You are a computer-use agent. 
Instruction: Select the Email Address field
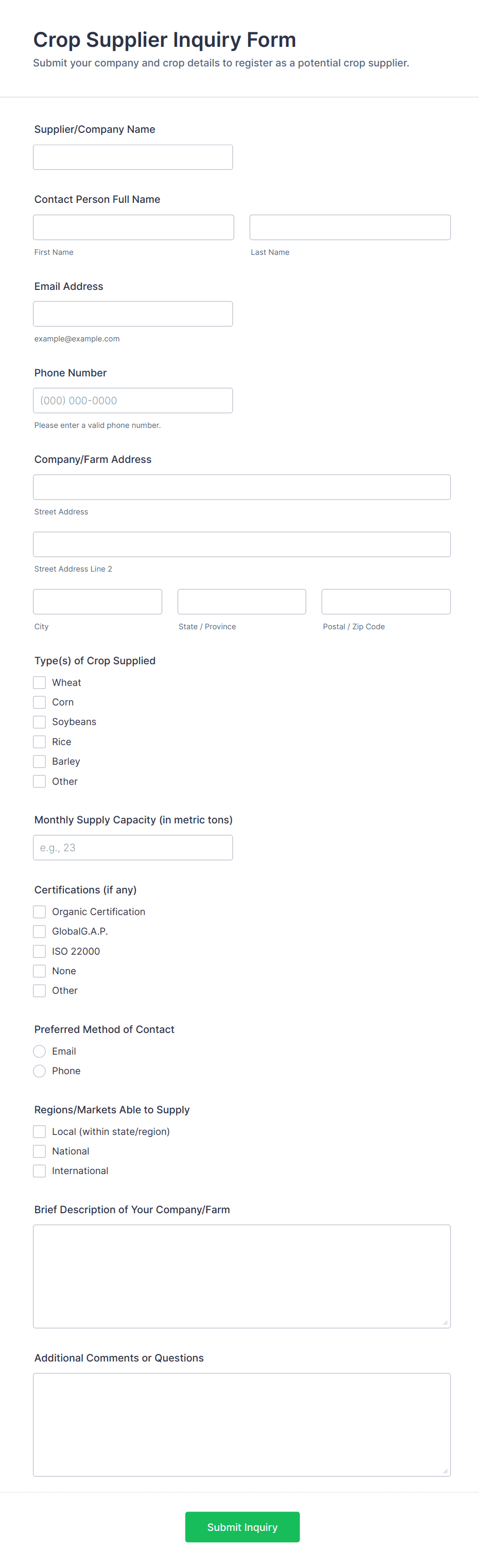pyautogui.click(x=133, y=314)
